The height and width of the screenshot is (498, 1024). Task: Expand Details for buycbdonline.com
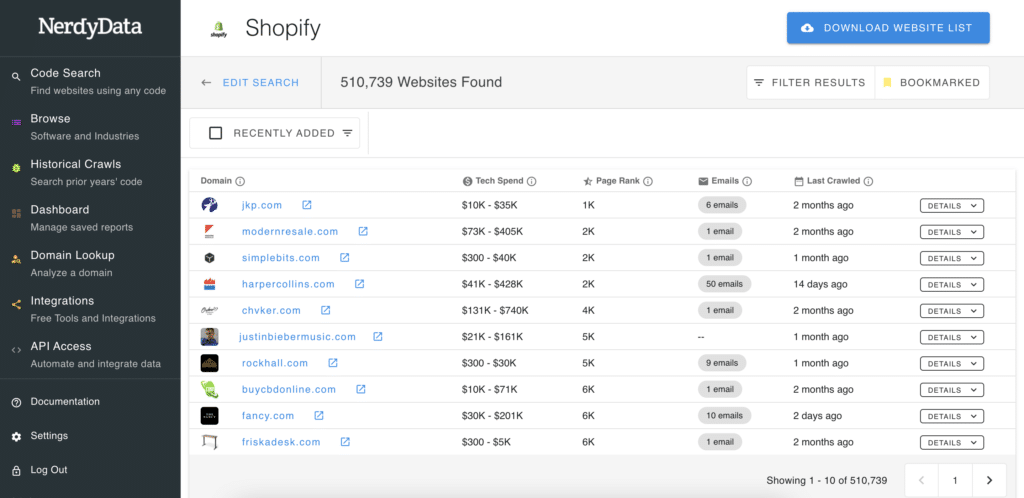952,390
